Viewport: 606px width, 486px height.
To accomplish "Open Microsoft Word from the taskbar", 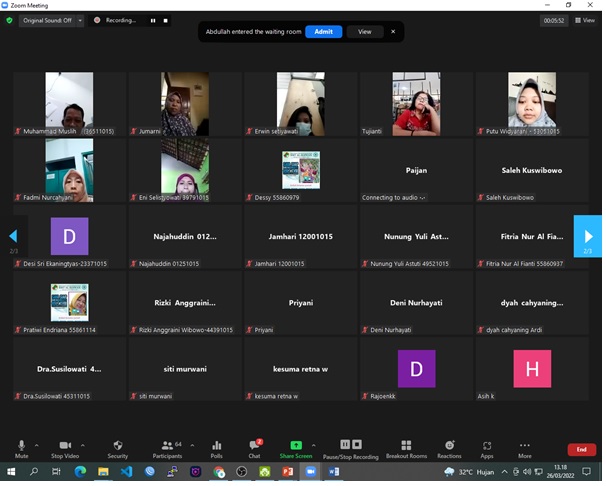I will [x=333, y=471].
